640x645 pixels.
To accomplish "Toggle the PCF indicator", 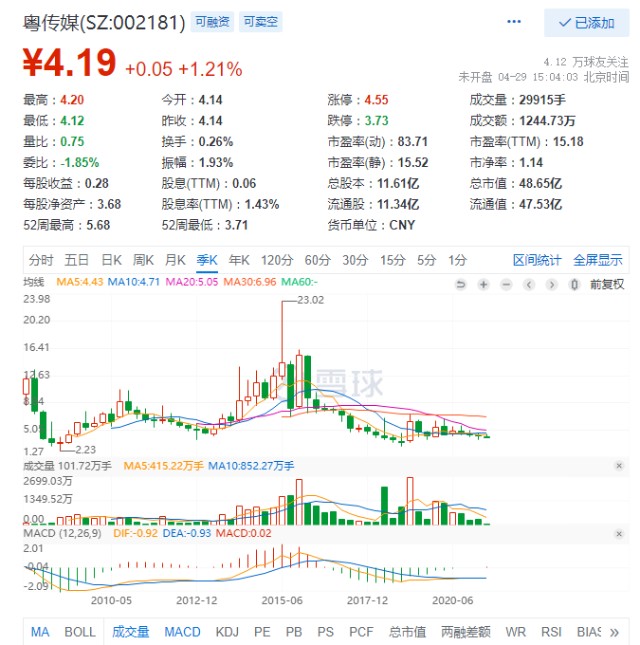I will tap(361, 632).
